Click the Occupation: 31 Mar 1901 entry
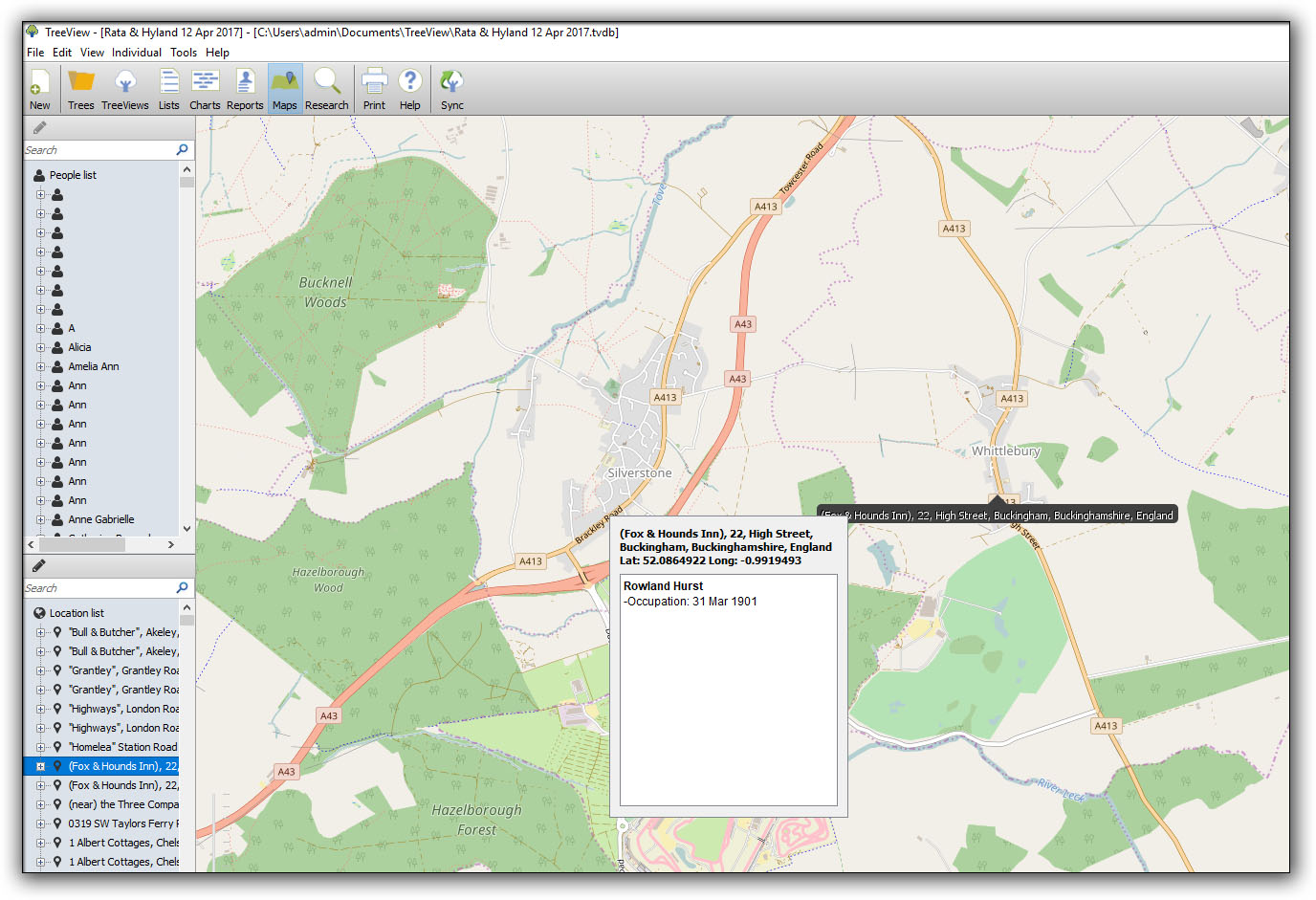Image resolution: width=1316 pixels, height=900 pixels. [691, 602]
